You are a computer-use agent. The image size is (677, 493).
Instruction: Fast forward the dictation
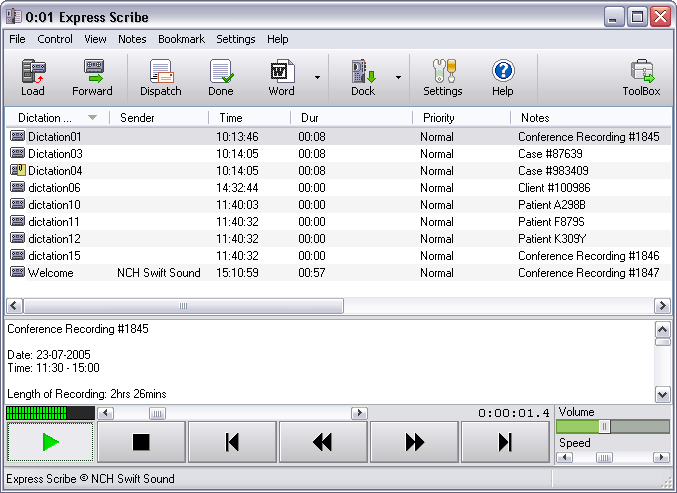[414, 442]
